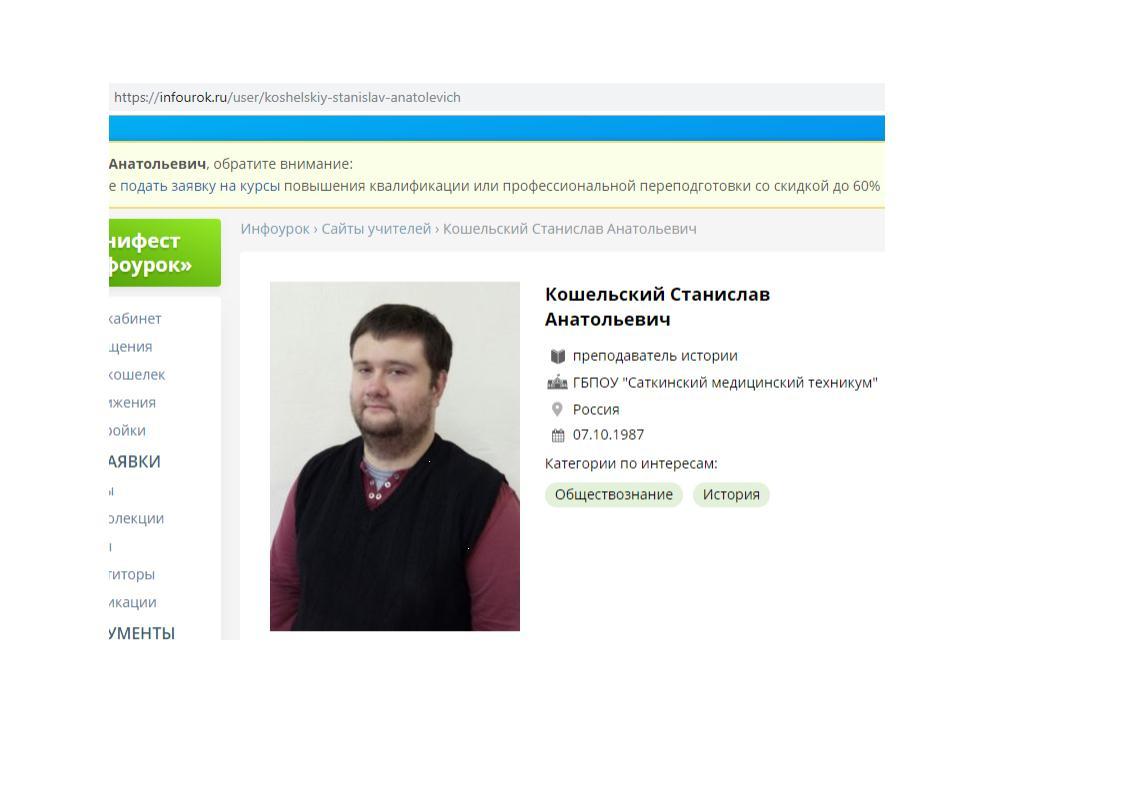Open the Инфоурок breadcrumb link
The width and height of the screenshot is (1122, 793).
pyautogui.click(x=275, y=229)
